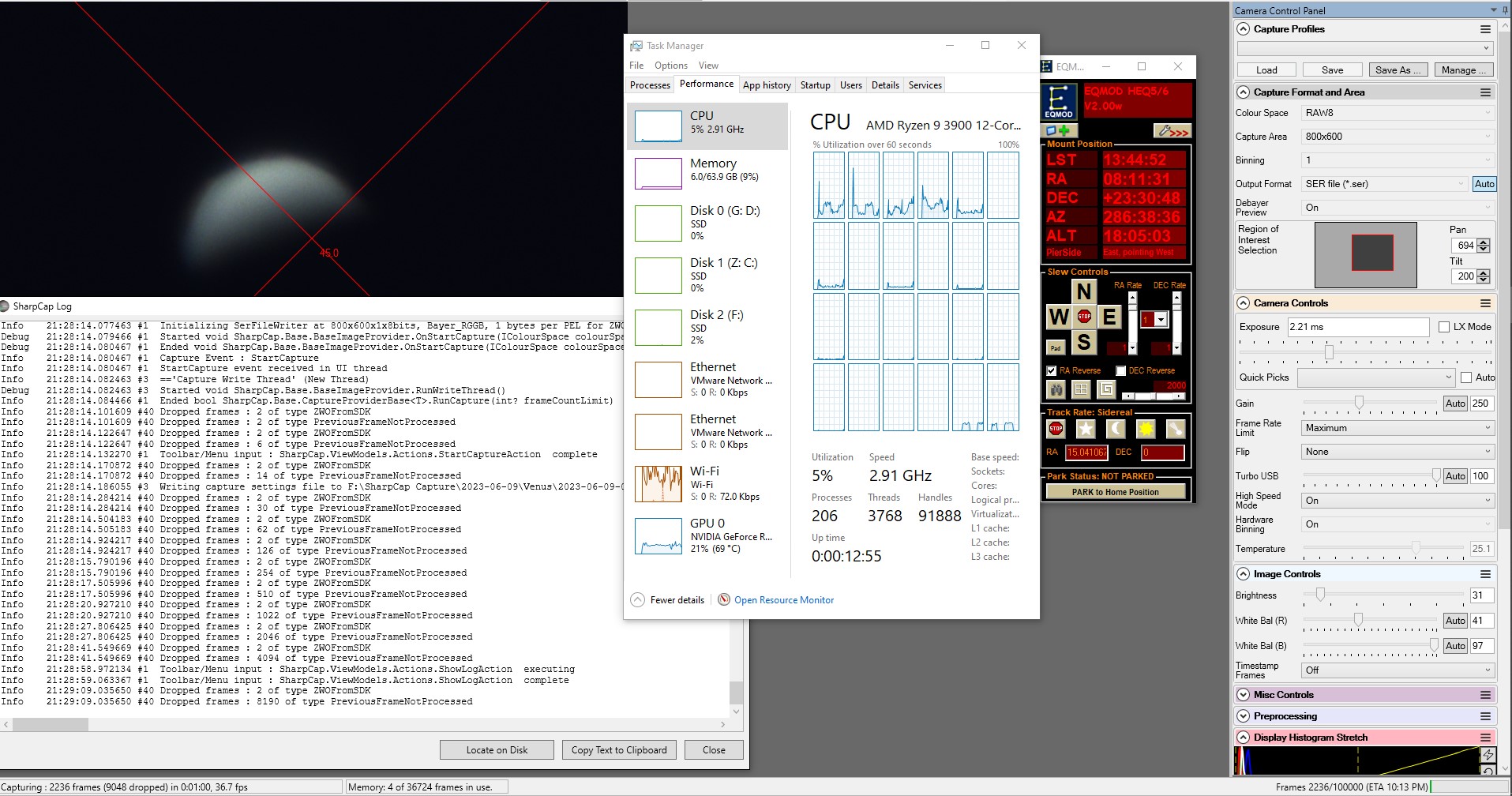Check the DEC Reverse checkbox
1512x796 pixels.
click(1120, 370)
